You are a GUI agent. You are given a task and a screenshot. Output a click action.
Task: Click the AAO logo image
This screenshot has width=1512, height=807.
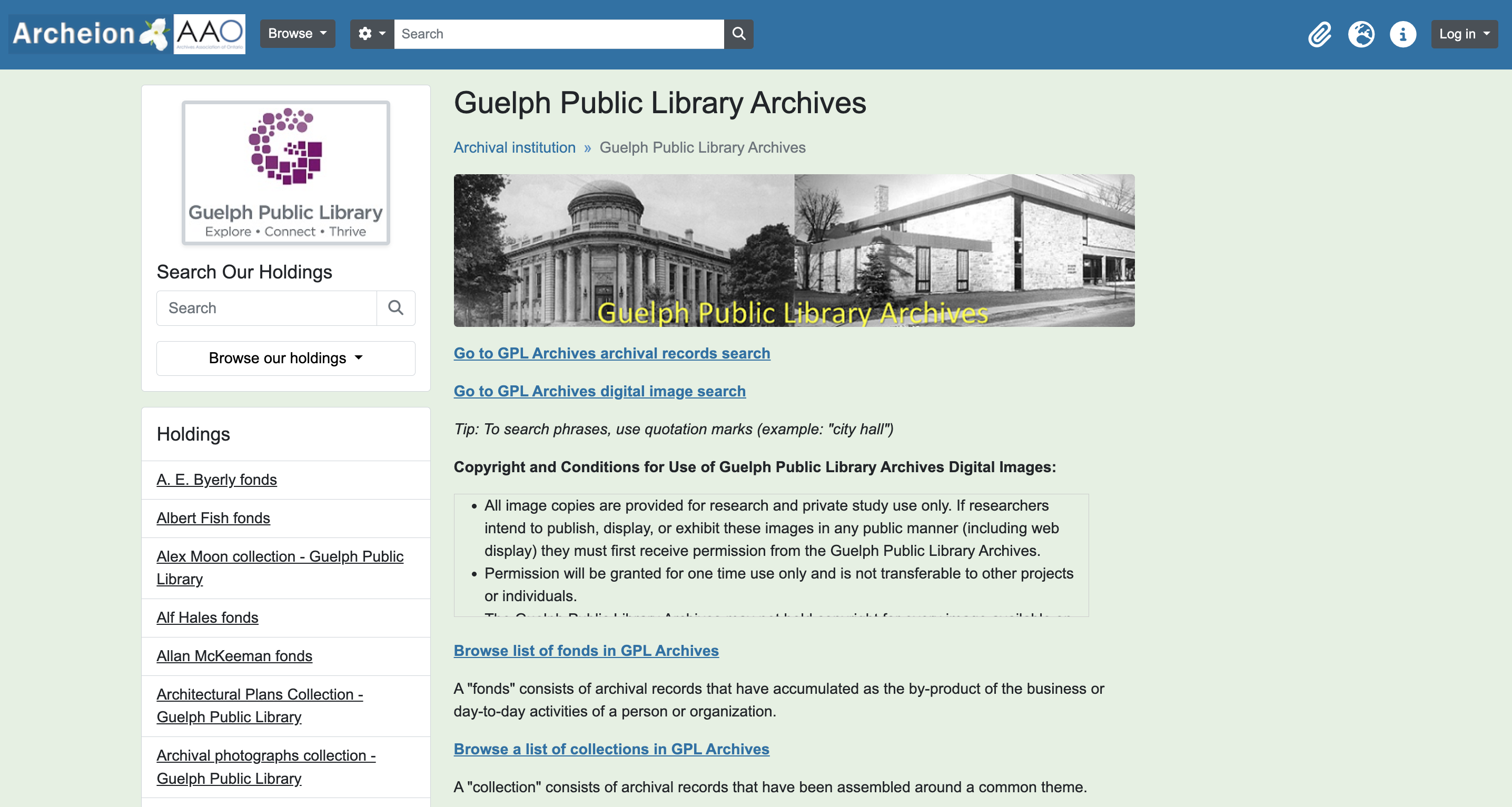[210, 34]
